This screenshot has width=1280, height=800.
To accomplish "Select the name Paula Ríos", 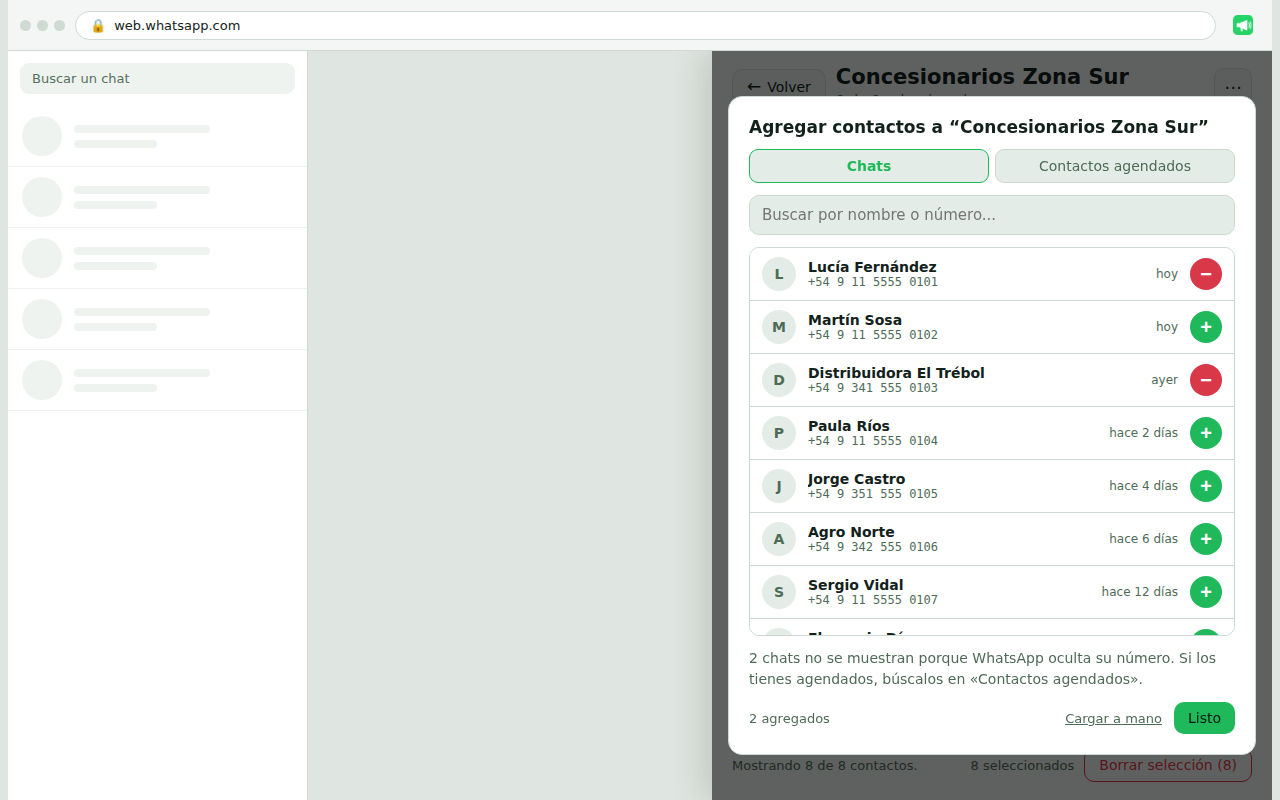I will click(849, 426).
